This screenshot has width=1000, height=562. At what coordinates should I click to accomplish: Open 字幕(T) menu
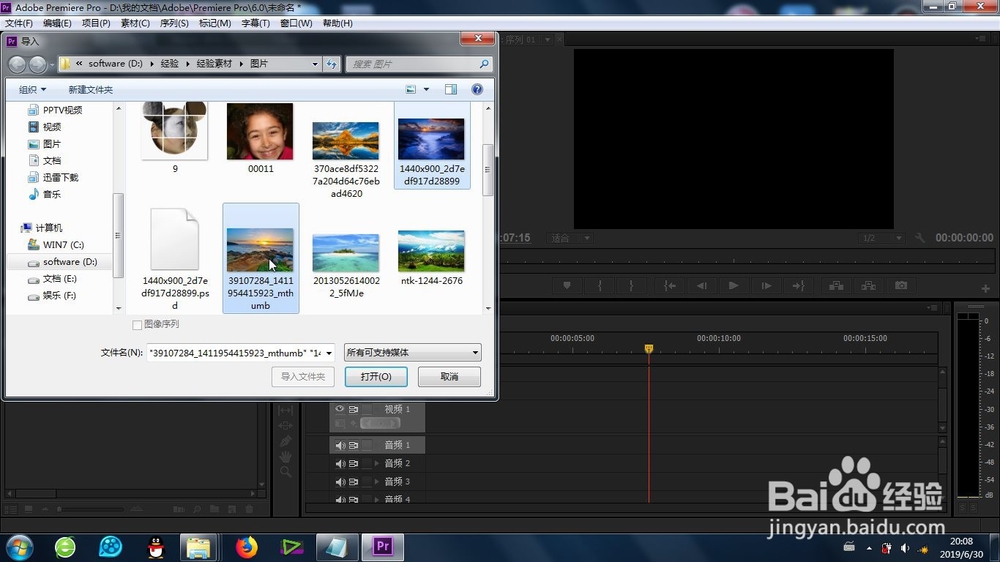pos(255,23)
